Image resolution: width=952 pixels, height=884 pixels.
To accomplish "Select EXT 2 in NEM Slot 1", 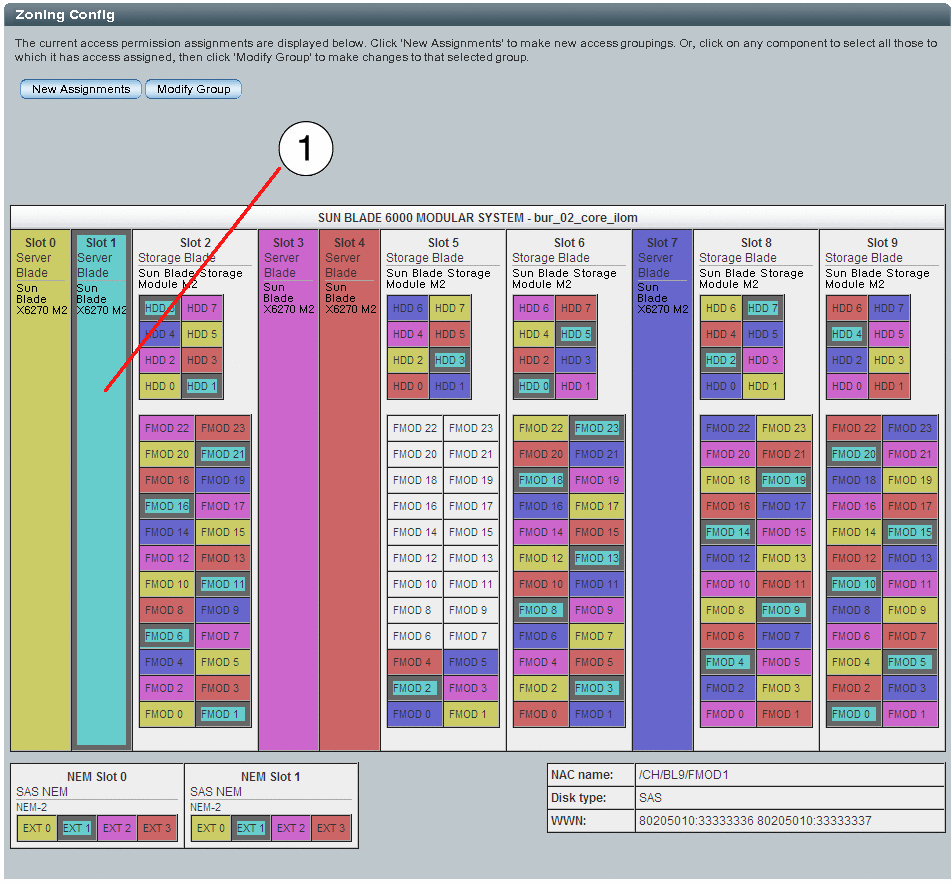I will pyautogui.click(x=291, y=828).
